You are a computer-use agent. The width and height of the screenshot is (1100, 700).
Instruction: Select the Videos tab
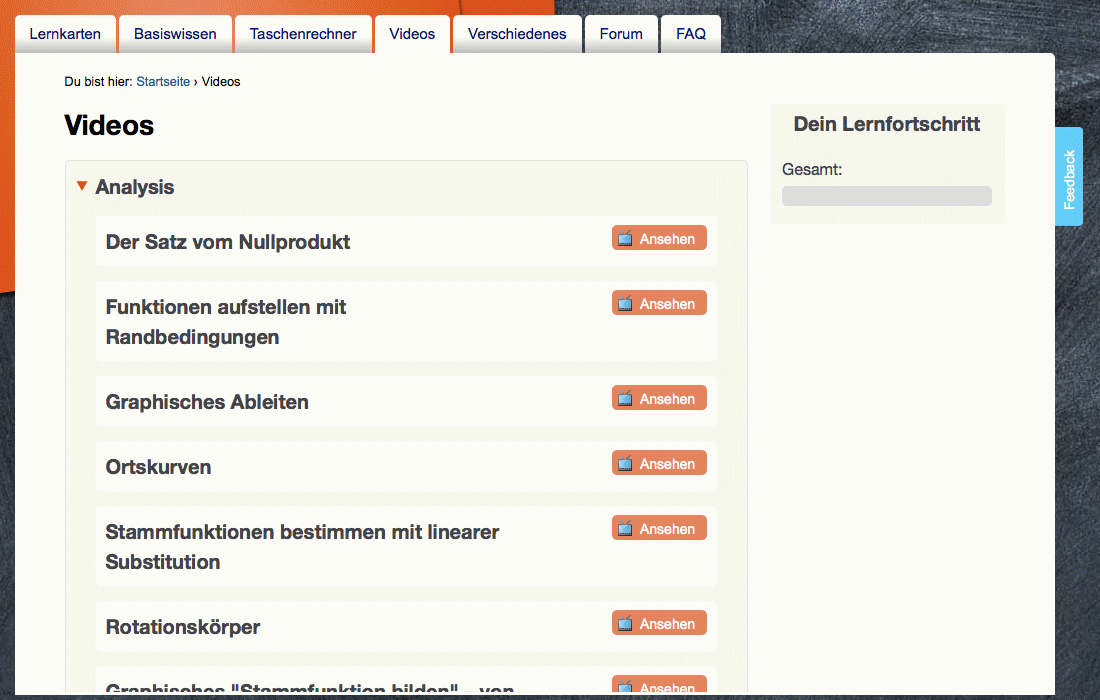click(x=412, y=34)
